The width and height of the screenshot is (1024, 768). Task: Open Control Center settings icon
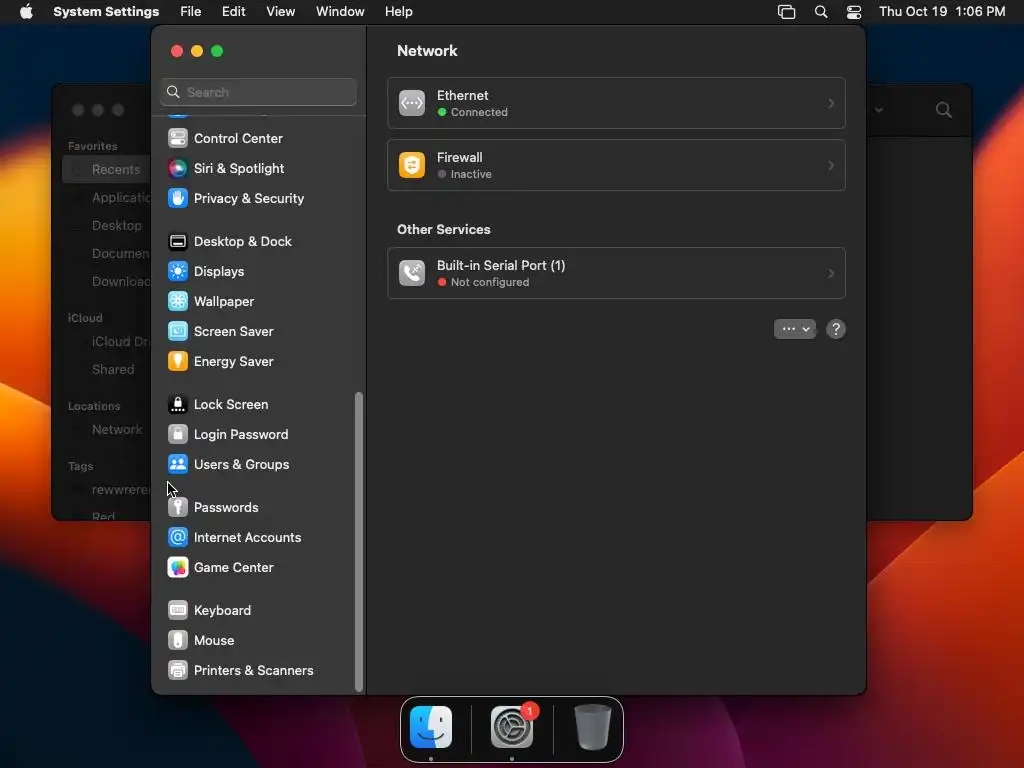coord(178,138)
